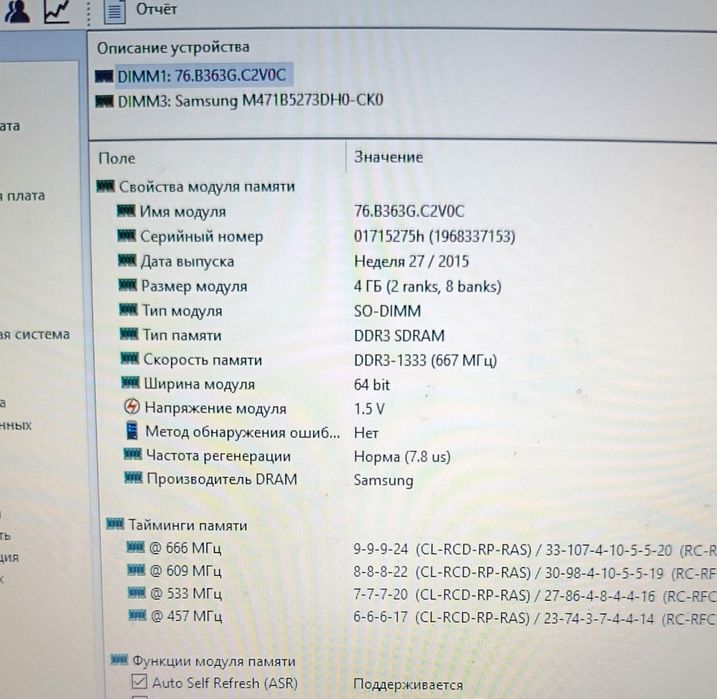Select the @ 666 МГц timing row
717x699 pixels.
click(x=185, y=548)
